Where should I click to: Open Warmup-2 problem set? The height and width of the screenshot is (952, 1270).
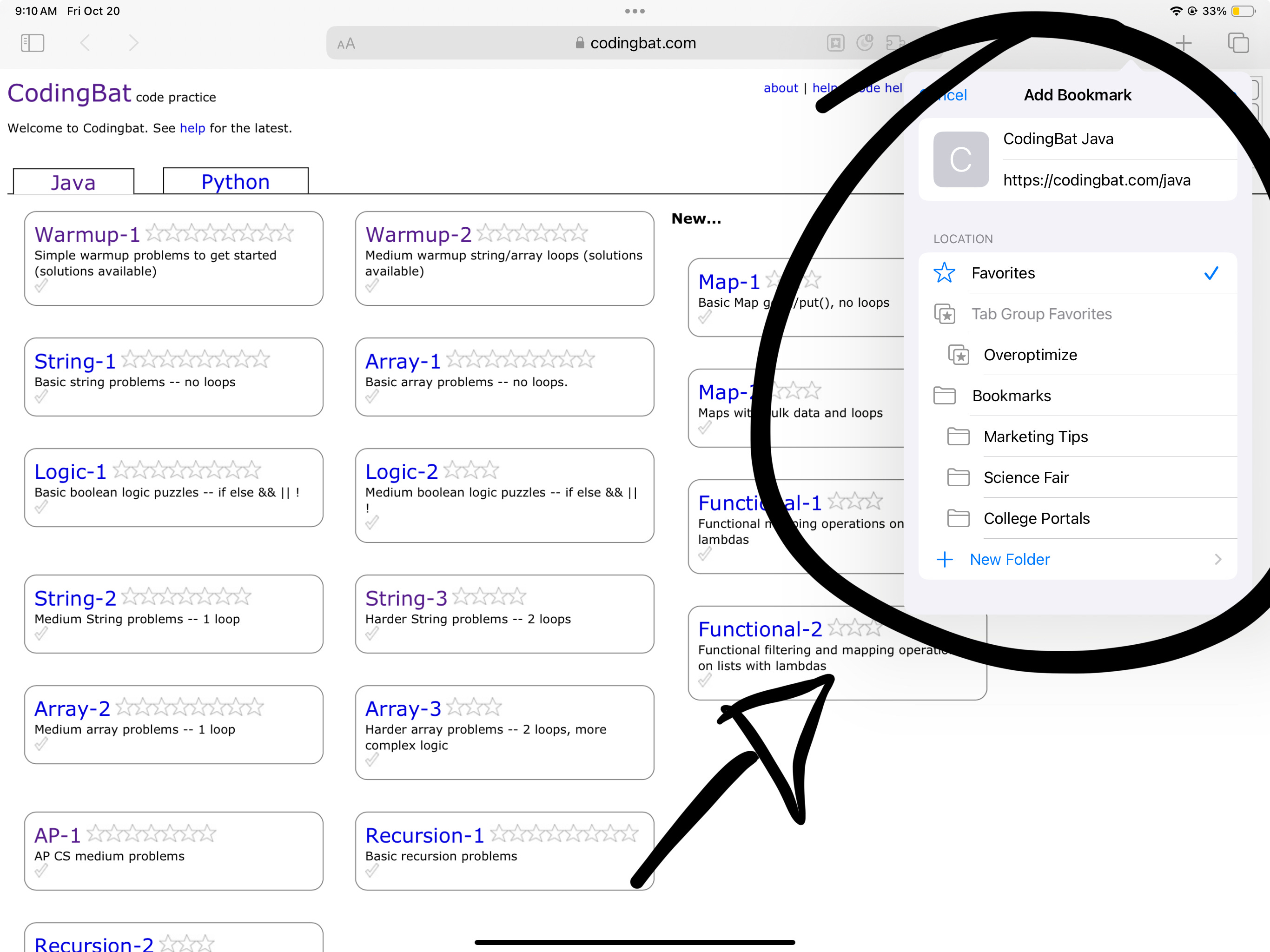418,234
